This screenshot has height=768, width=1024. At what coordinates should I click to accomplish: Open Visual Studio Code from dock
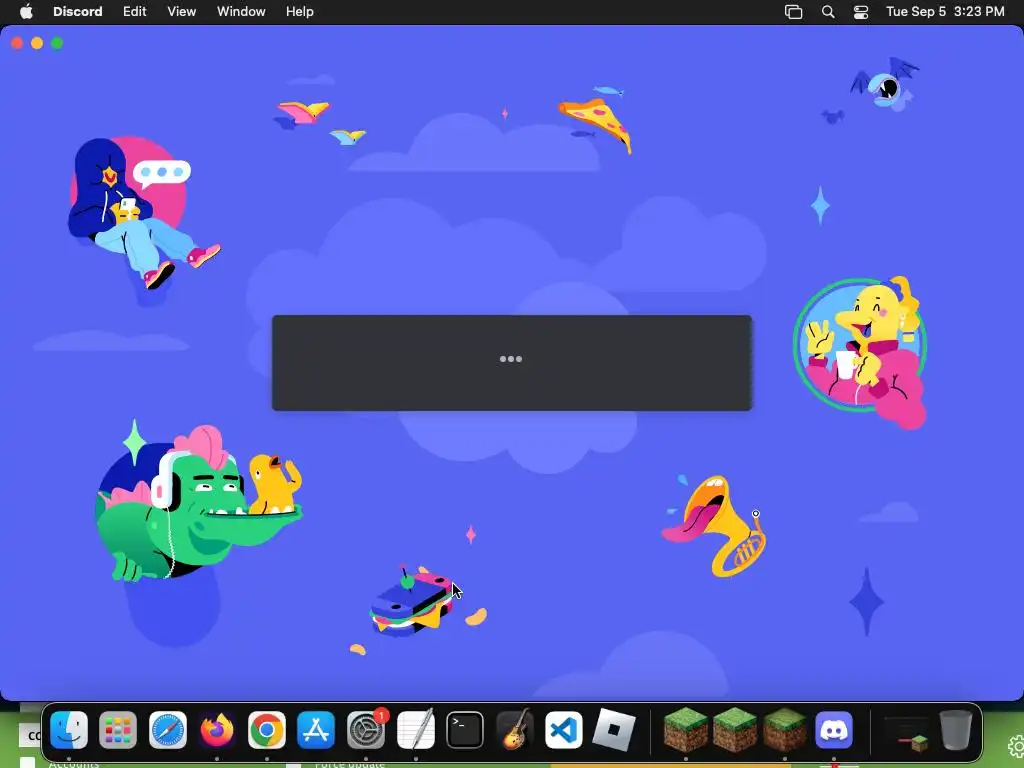564,729
